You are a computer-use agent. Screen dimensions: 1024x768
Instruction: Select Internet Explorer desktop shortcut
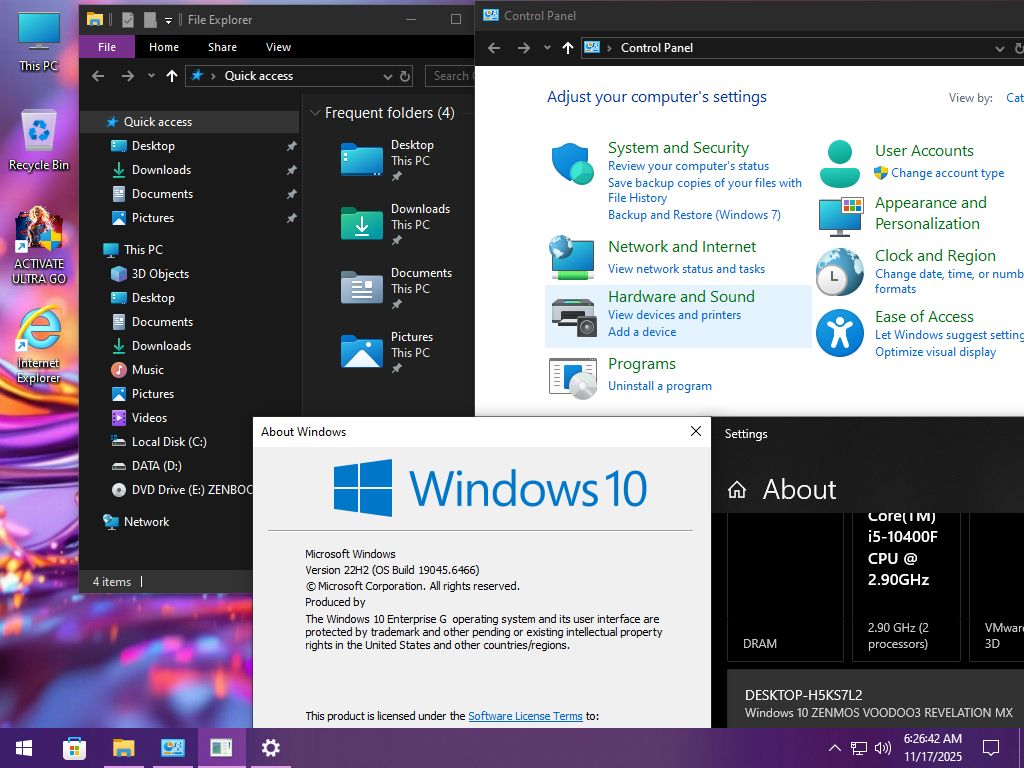tap(39, 345)
